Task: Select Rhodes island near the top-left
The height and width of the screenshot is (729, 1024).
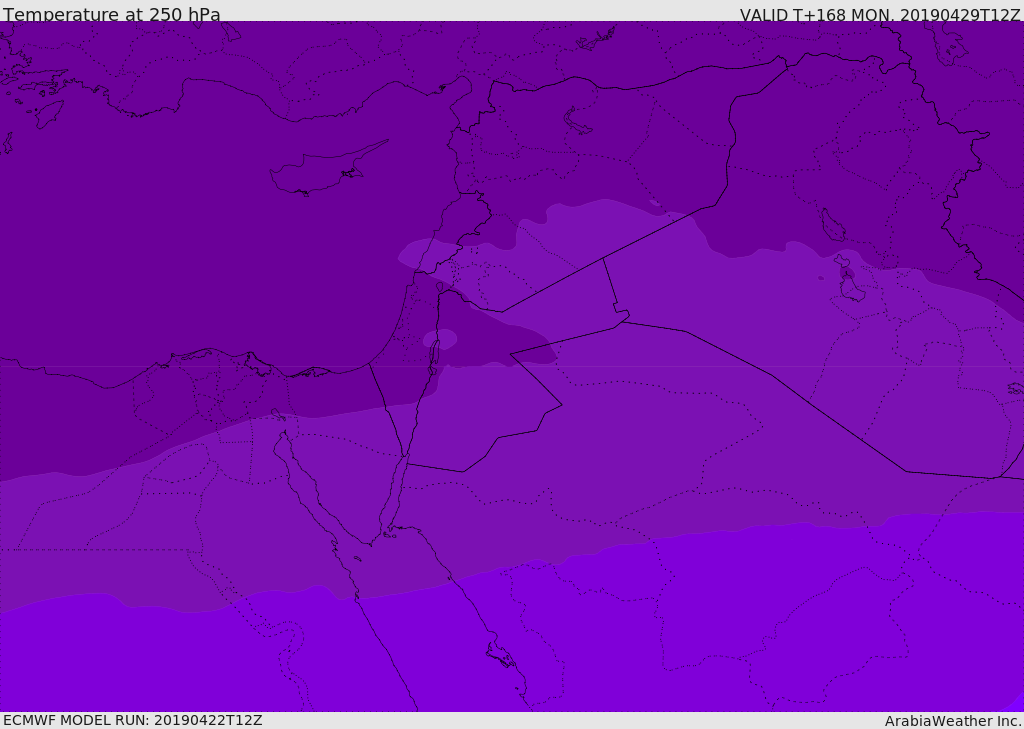Action: [x=48, y=113]
